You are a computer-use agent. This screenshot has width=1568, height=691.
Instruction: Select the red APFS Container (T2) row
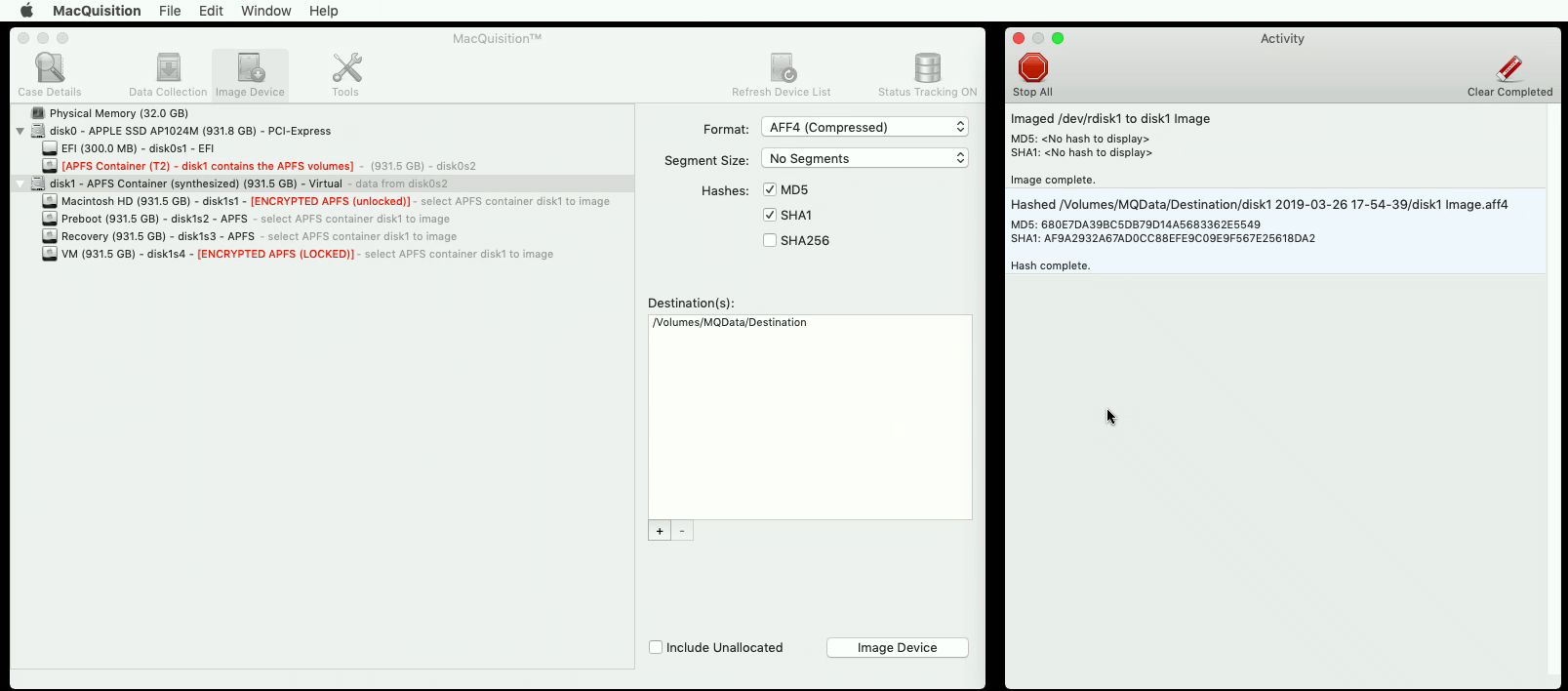click(322, 166)
